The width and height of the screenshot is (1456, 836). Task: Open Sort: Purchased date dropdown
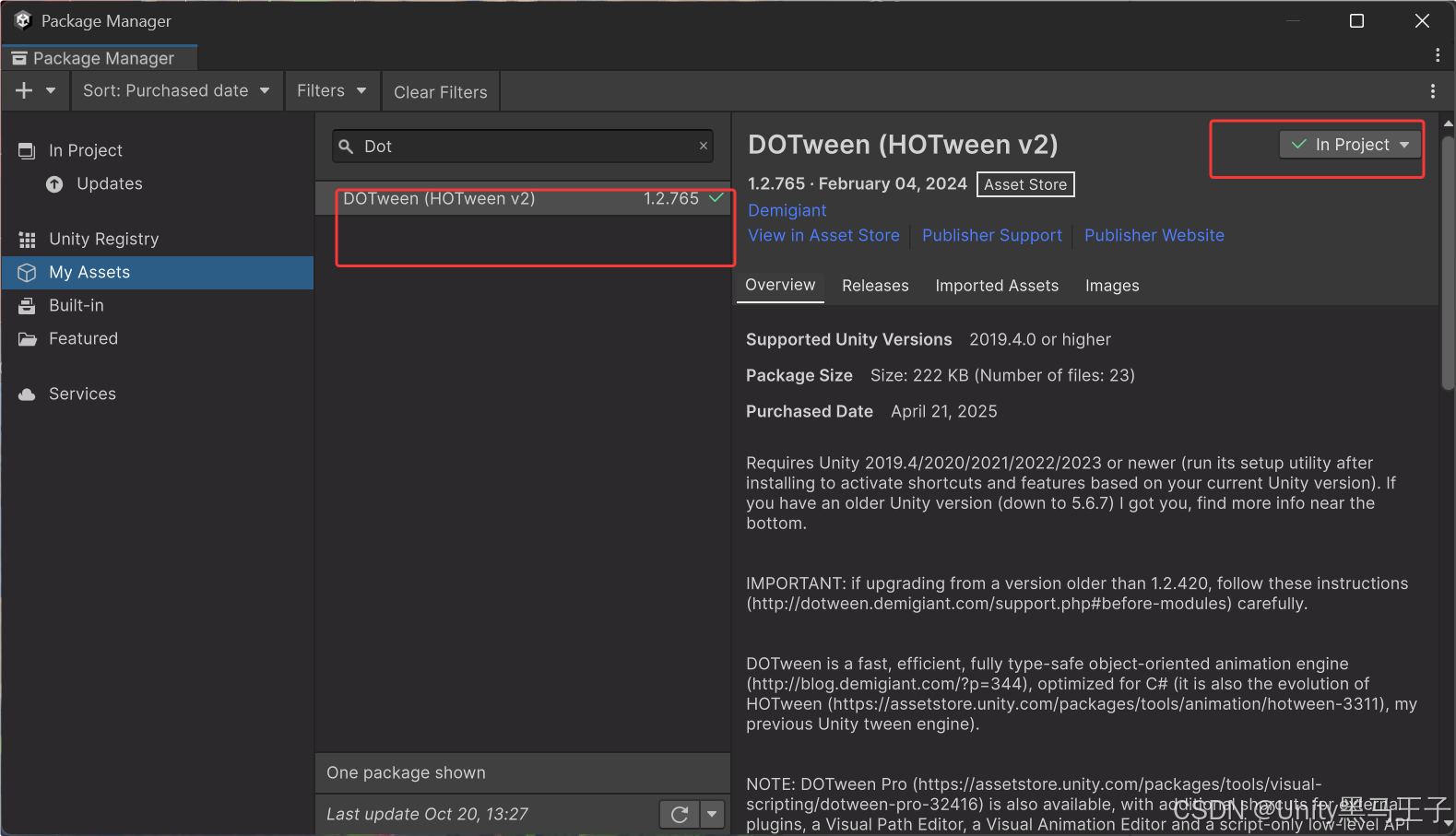click(176, 90)
